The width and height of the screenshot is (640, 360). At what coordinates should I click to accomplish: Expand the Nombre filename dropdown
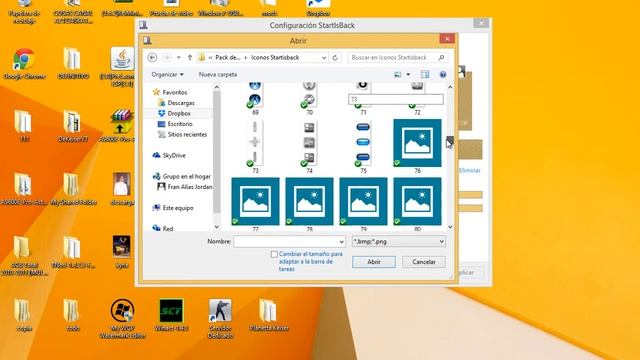pos(341,242)
